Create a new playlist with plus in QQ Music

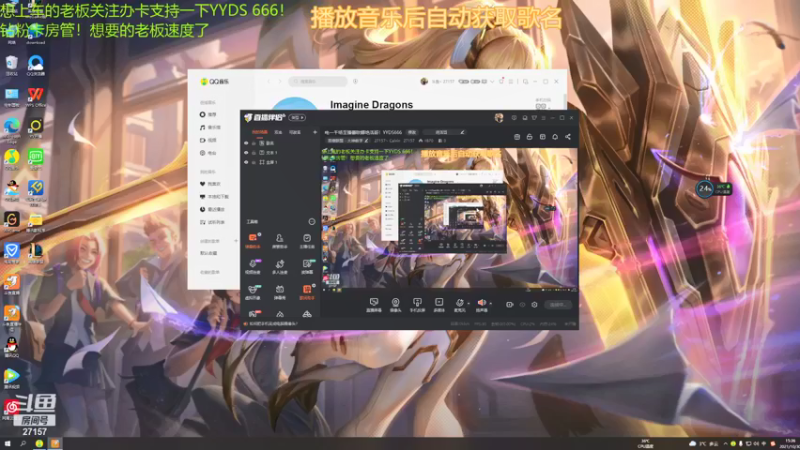(x=236, y=241)
